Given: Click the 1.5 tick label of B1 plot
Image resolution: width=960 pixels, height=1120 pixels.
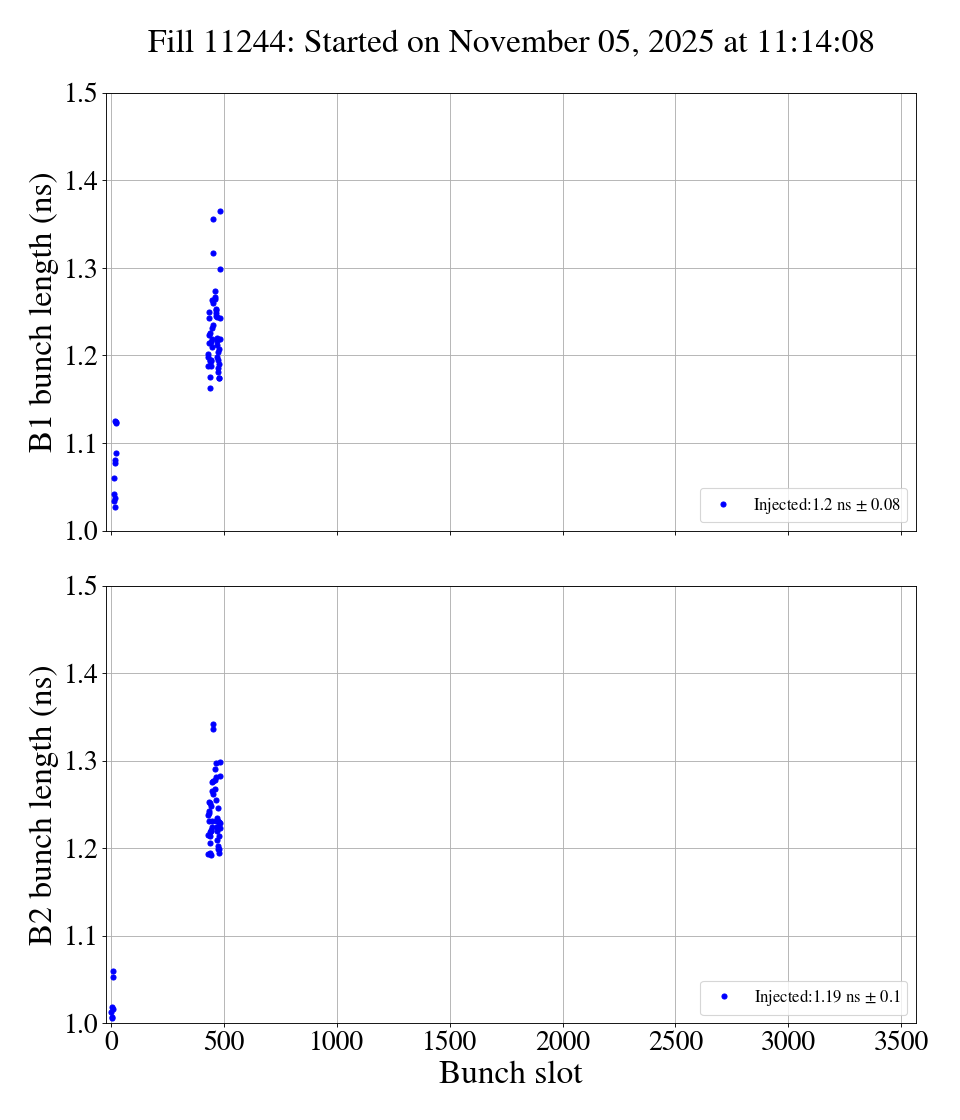Looking at the screenshot, I should pos(80,94).
